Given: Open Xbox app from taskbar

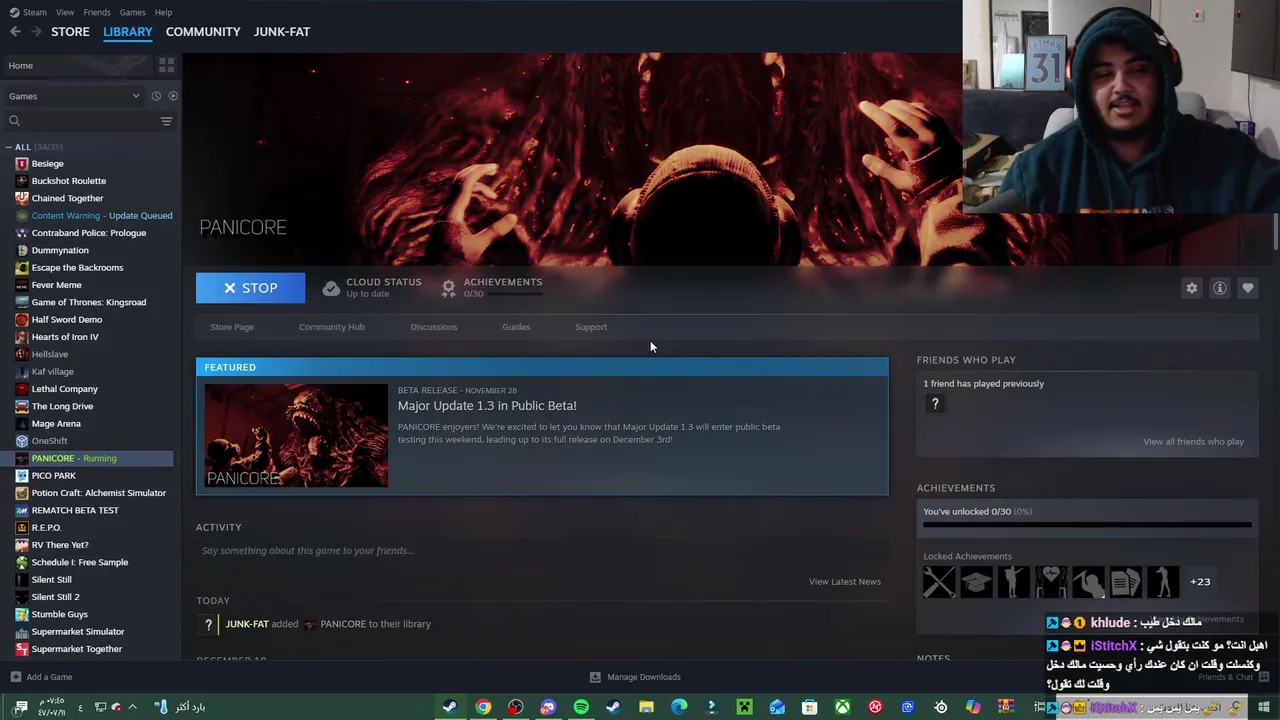Looking at the screenshot, I should (x=842, y=707).
